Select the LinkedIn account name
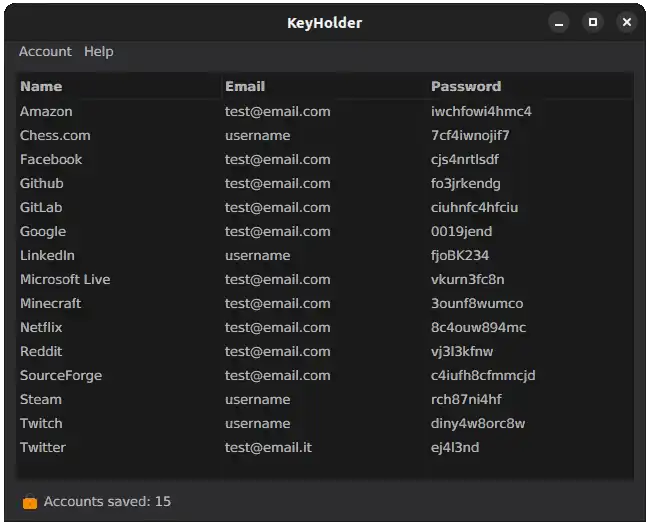Image resolution: width=648 pixels, height=526 pixels. 48,255
